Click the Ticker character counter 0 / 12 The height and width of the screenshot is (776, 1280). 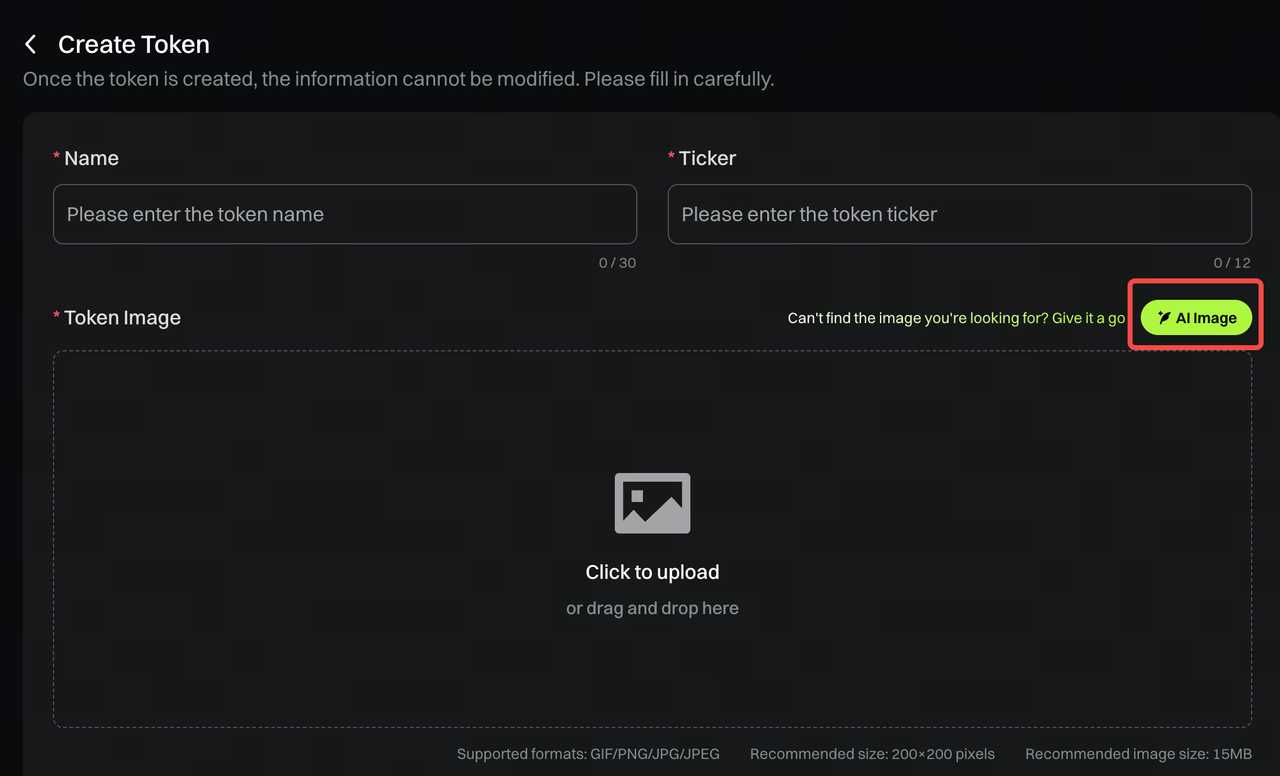[x=1232, y=263]
